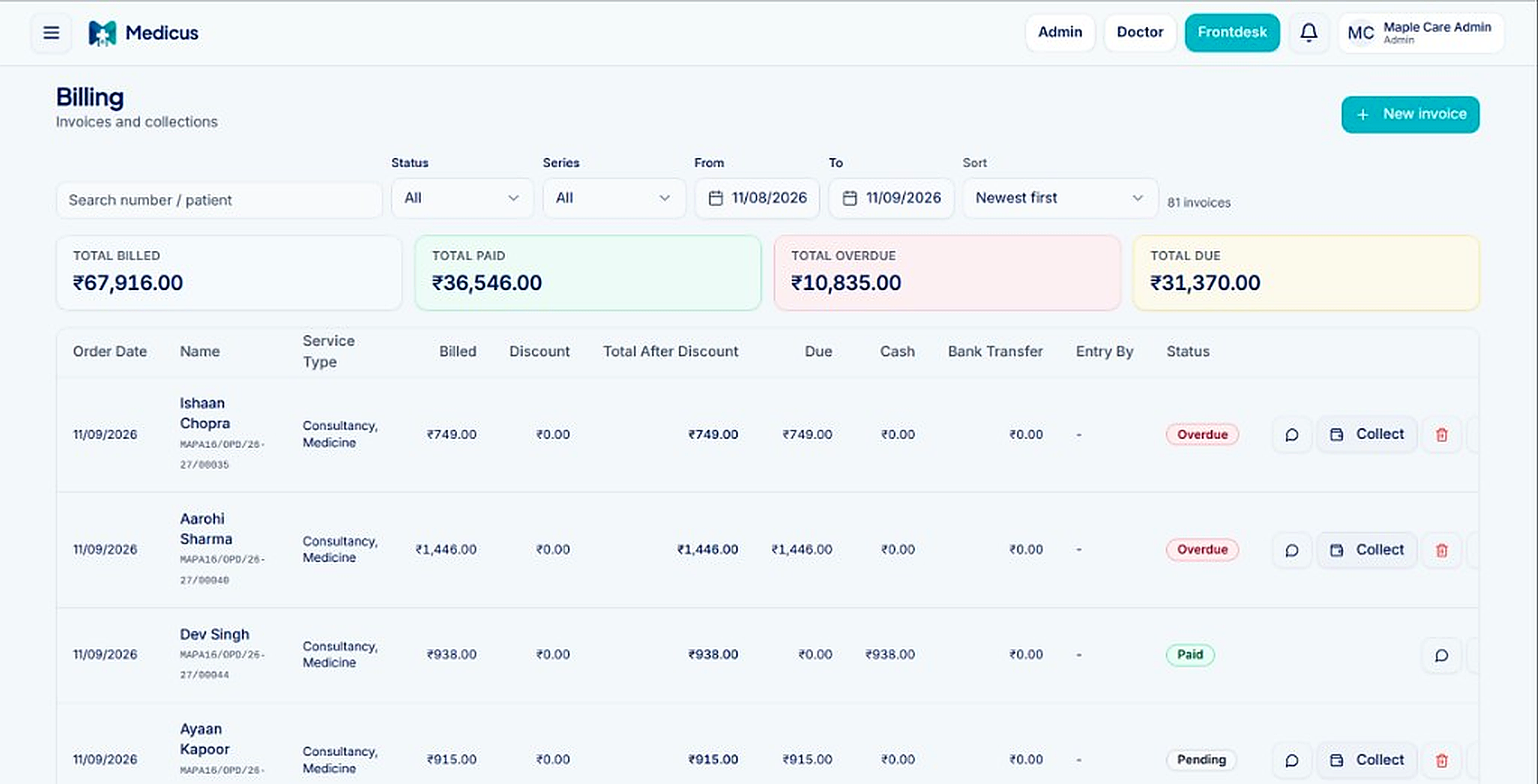Click the Dev Singh patient name
This screenshot has width=1538, height=784.
click(x=214, y=634)
